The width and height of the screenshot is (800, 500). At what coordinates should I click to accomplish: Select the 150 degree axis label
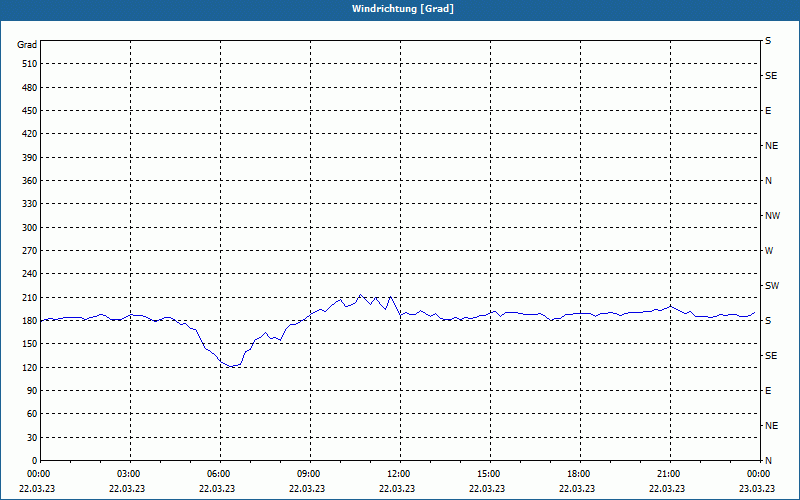pos(29,344)
